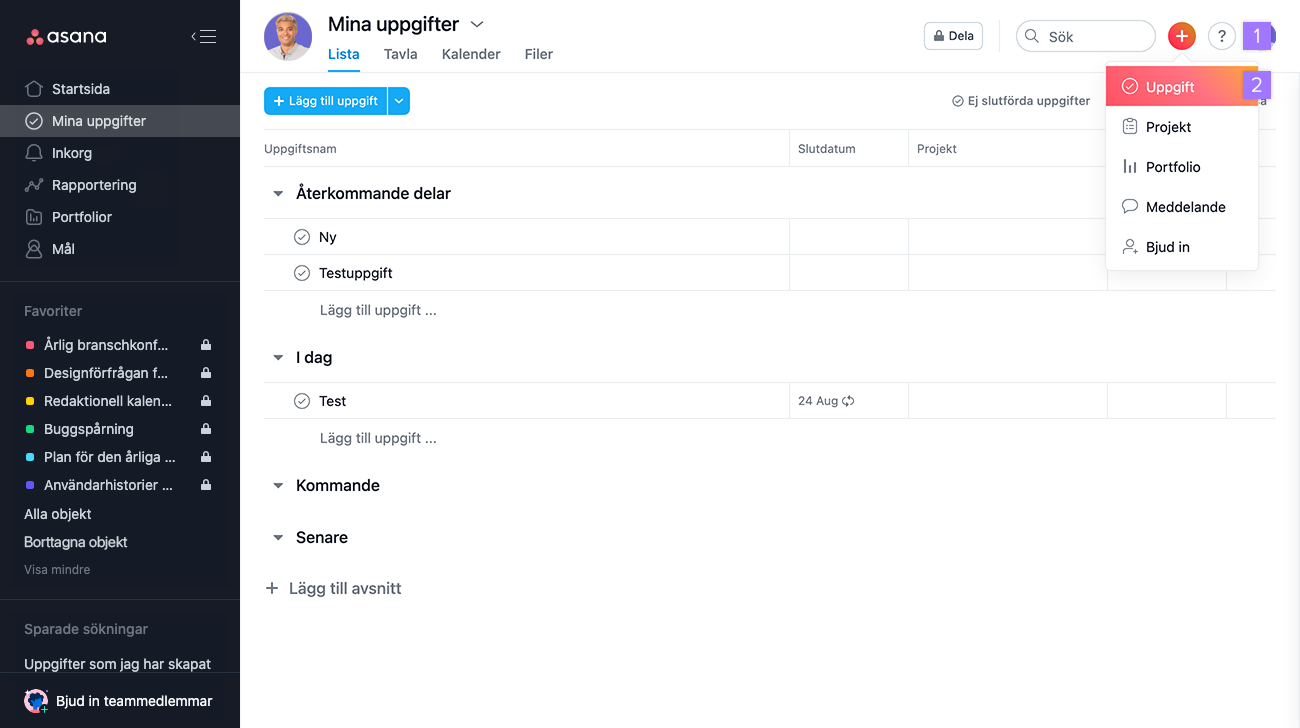This screenshot has height=728, width=1300.
Task: Click the Sök search field
Action: pyautogui.click(x=1086, y=36)
